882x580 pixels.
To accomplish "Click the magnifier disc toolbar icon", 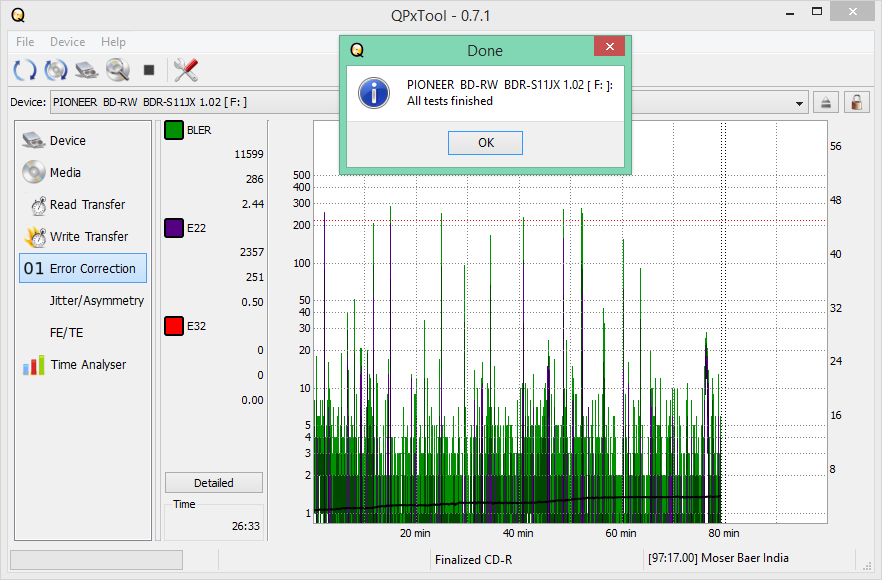I will [118, 70].
